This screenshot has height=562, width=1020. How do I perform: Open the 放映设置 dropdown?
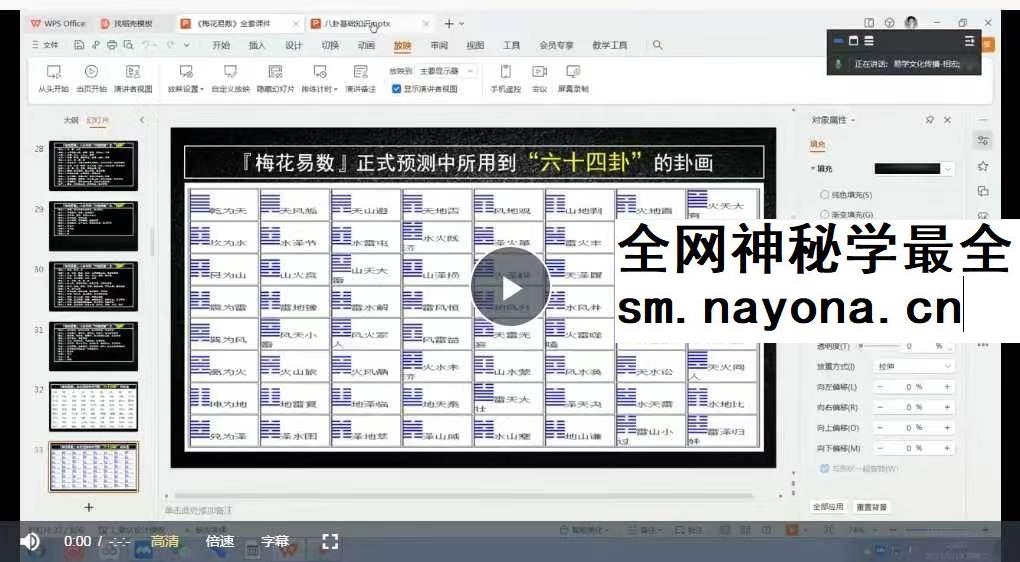185,89
